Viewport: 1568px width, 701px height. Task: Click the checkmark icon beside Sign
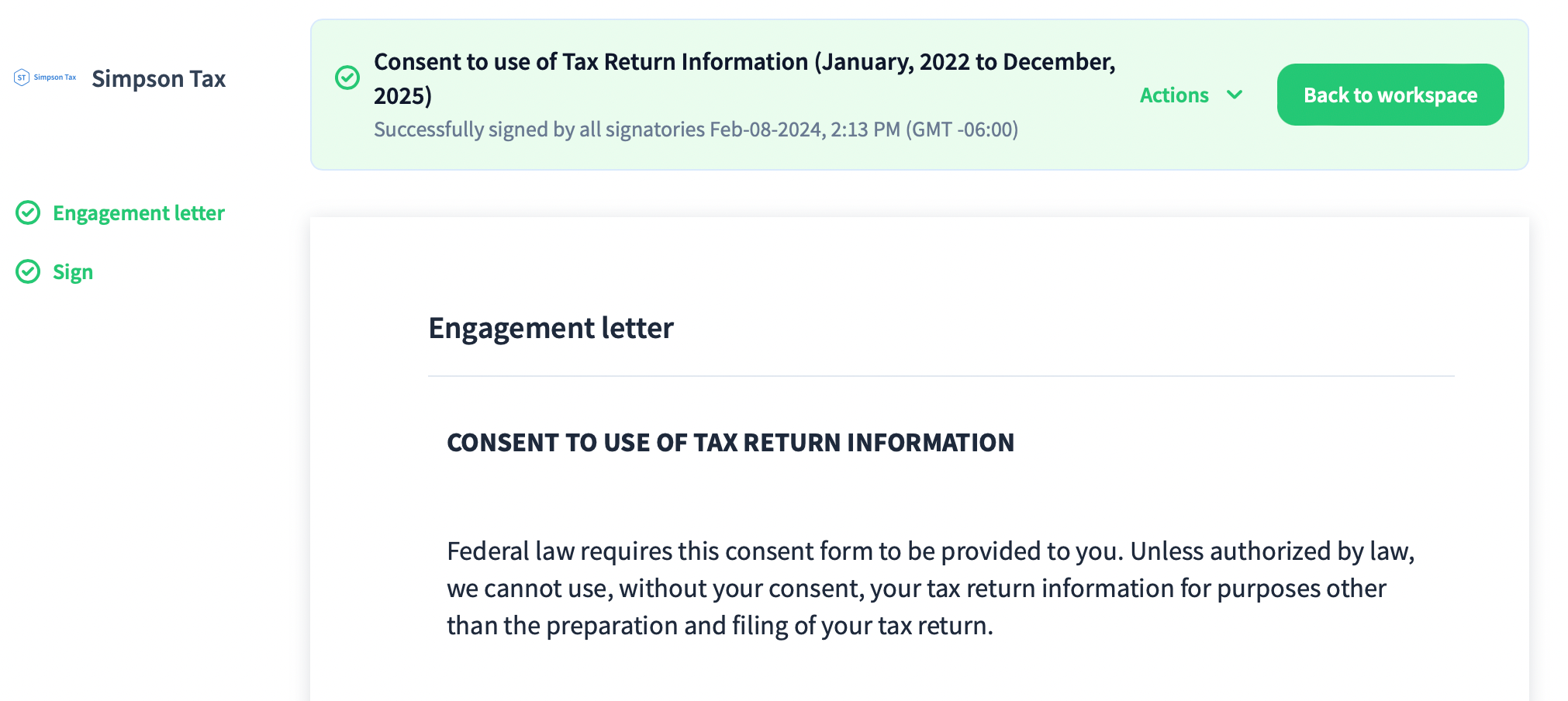tap(28, 271)
